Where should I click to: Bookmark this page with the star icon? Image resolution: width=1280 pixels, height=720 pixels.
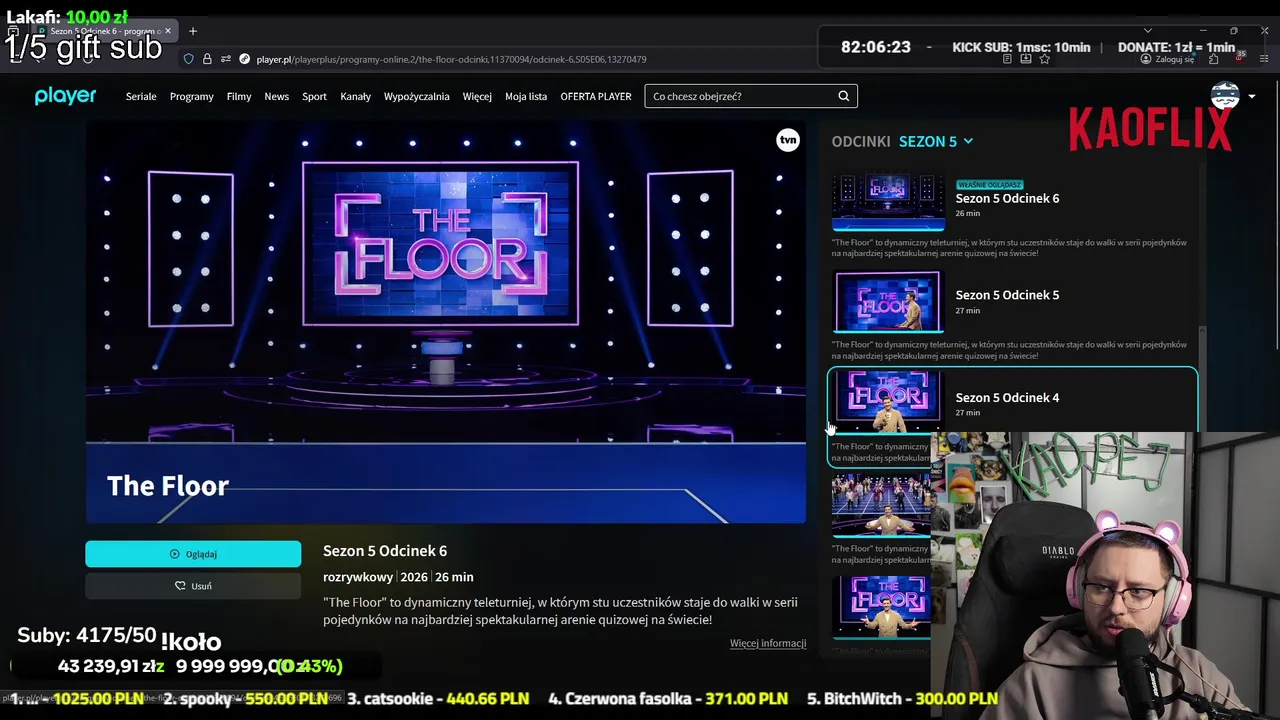(x=1045, y=59)
